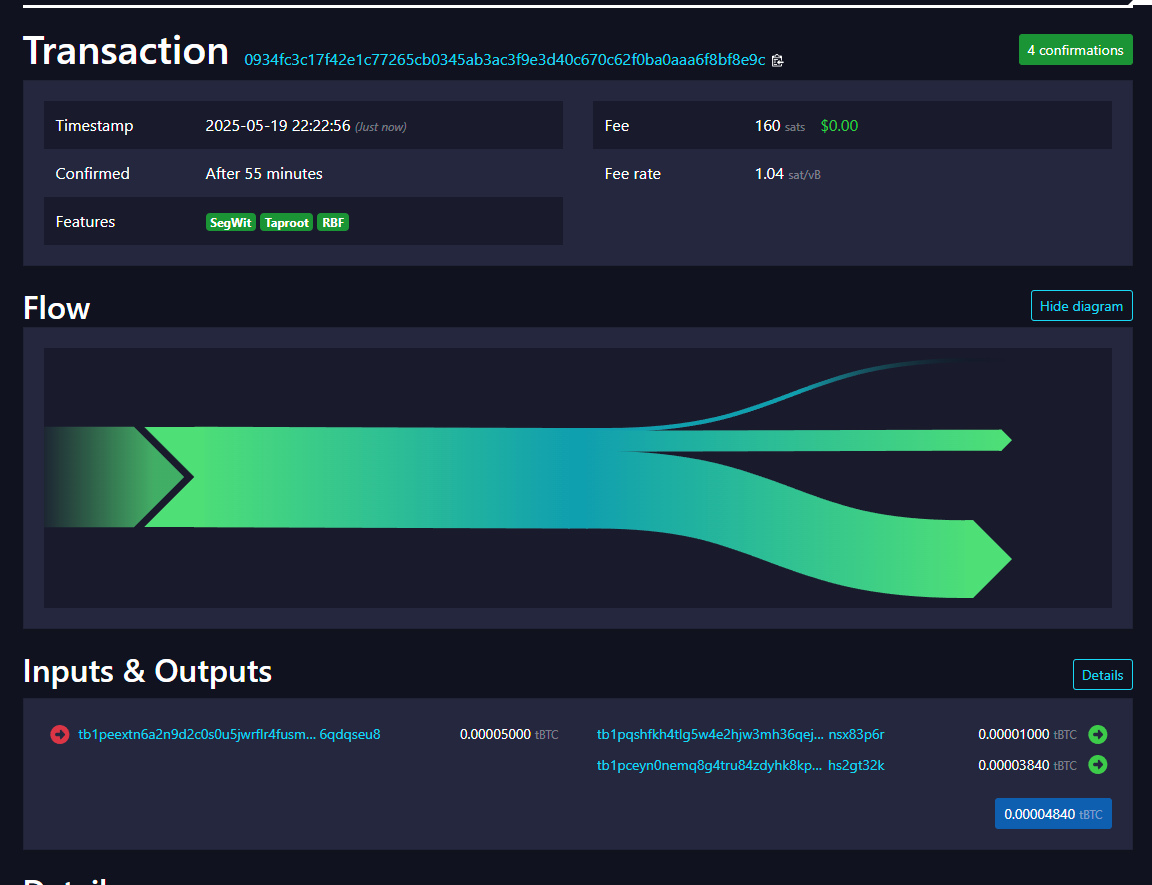
Task: Click the timestamp 2025-05-19 22:22:56
Action: click(x=278, y=126)
